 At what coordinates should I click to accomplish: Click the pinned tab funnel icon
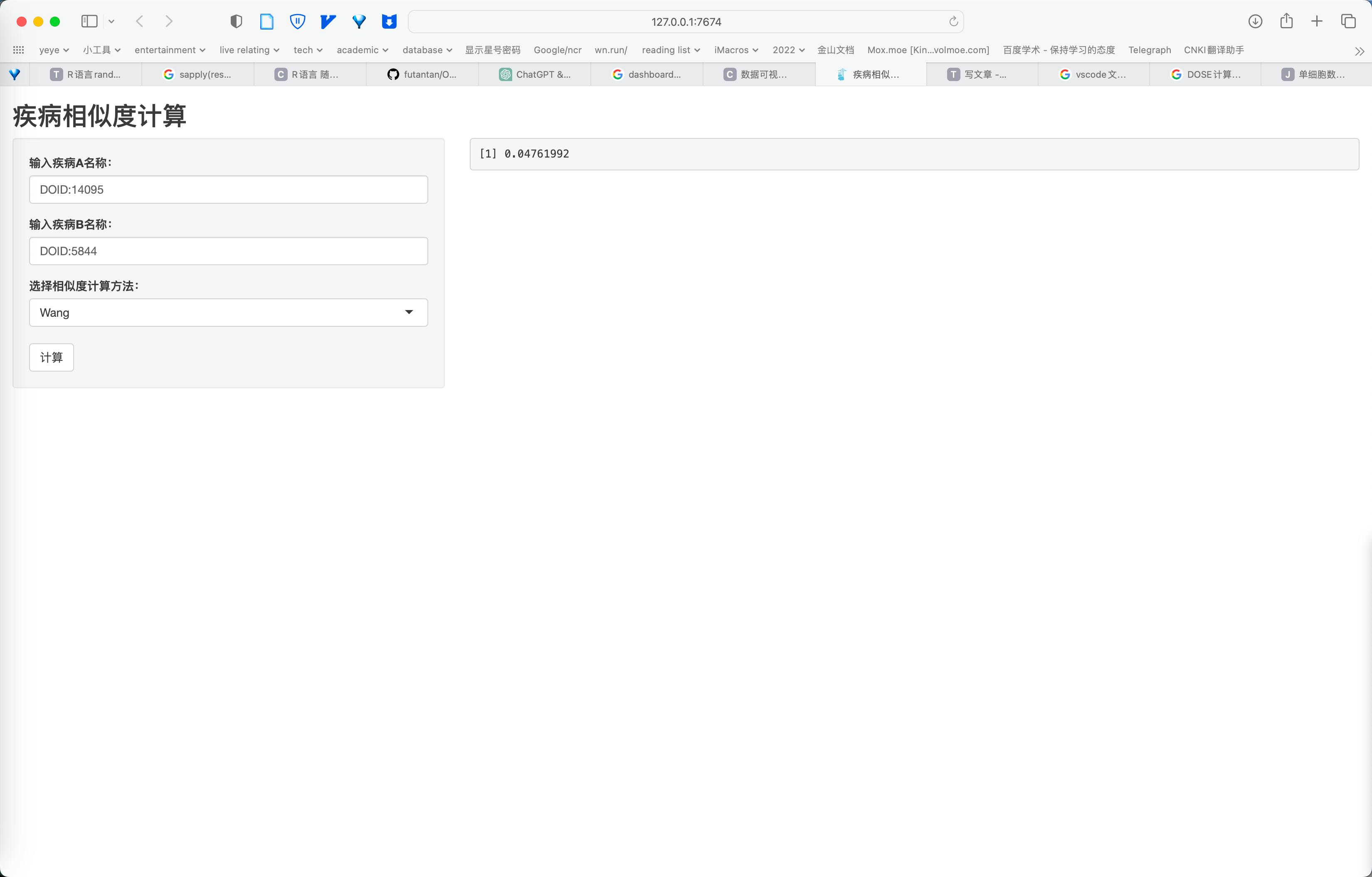[15, 74]
